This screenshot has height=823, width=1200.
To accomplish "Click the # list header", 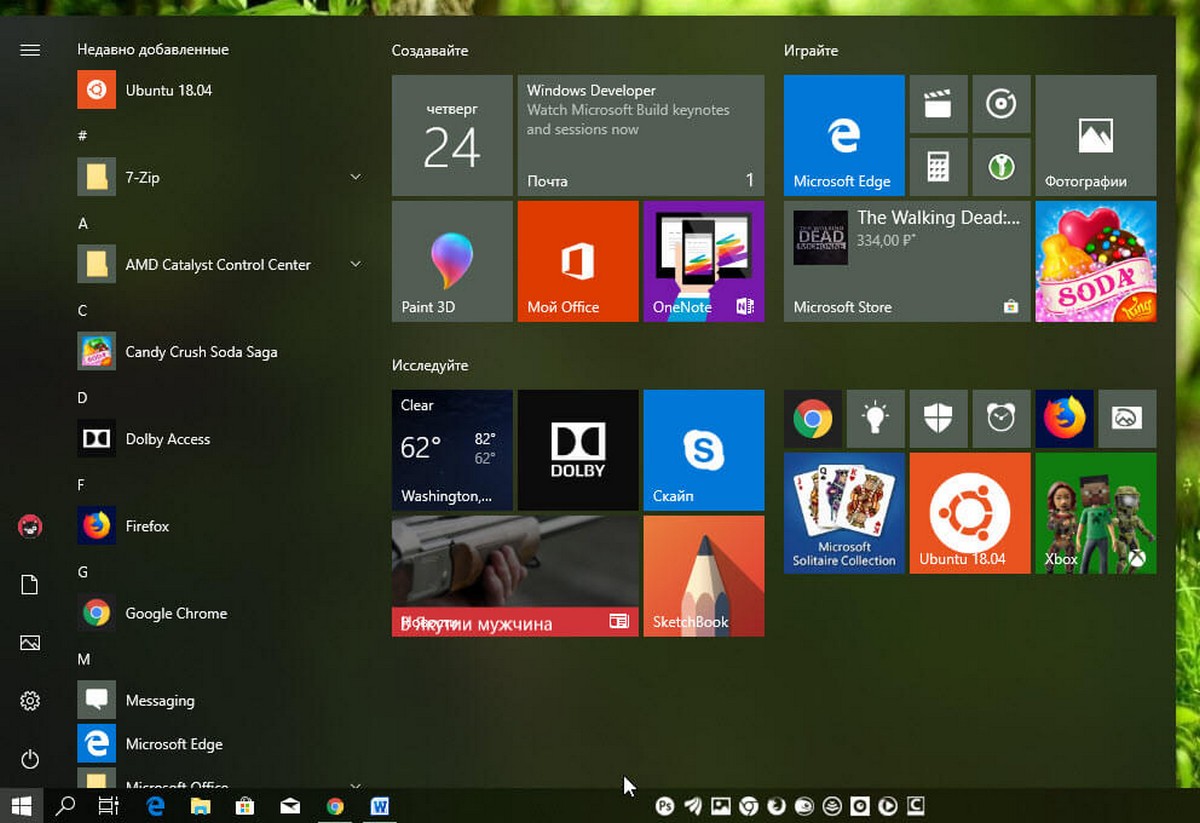I will point(83,135).
